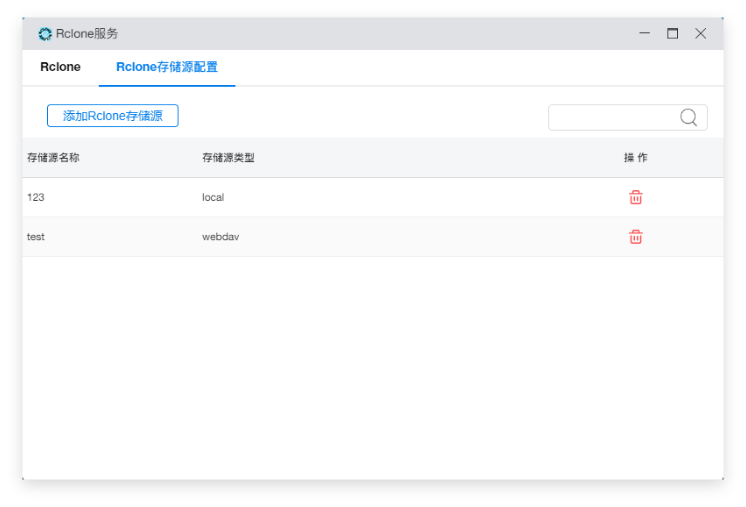Click the local storage type cell
The height and width of the screenshot is (507, 746).
pos(213,197)
